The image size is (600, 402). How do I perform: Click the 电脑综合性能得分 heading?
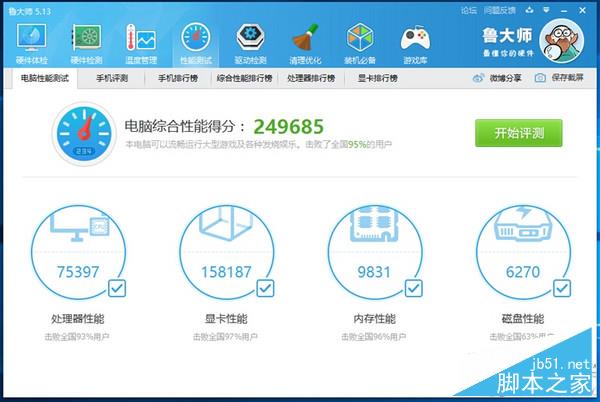pos(185,127)
